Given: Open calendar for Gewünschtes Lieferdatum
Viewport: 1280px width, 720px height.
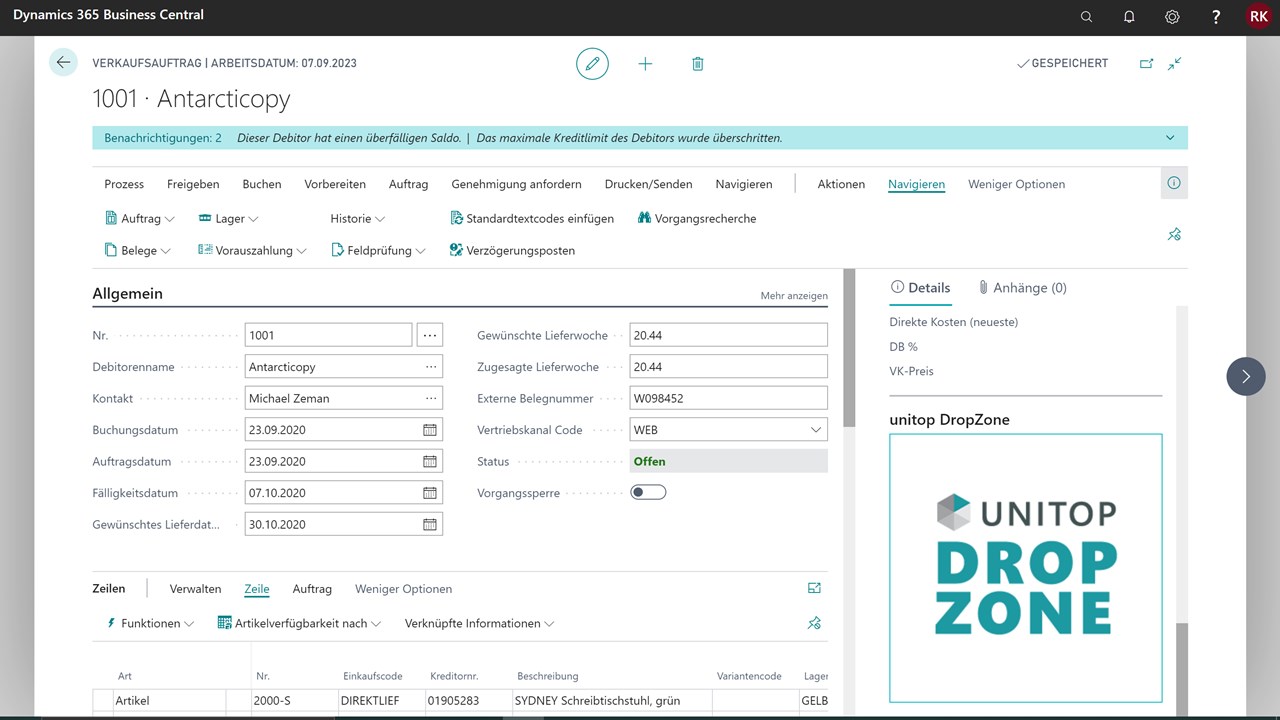Looking at the screenshot, I should pyautogui.click(x=430, y=524).
